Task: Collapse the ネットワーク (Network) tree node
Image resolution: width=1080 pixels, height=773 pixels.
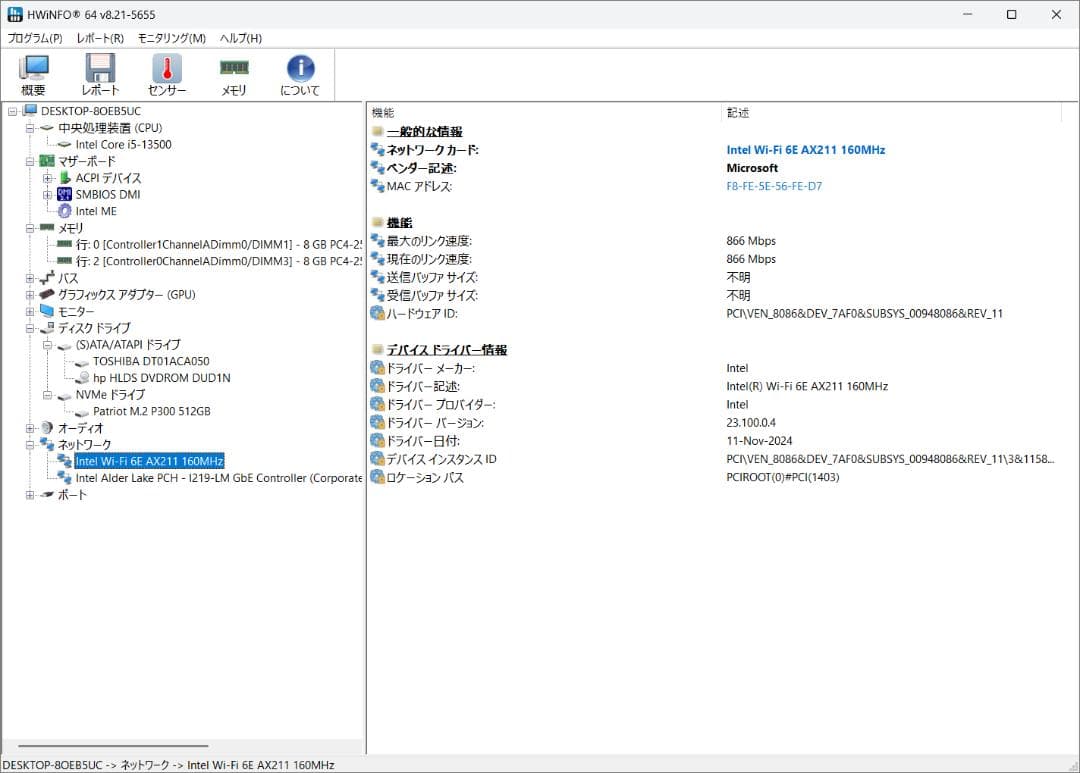Action: [x=30, y=444]
